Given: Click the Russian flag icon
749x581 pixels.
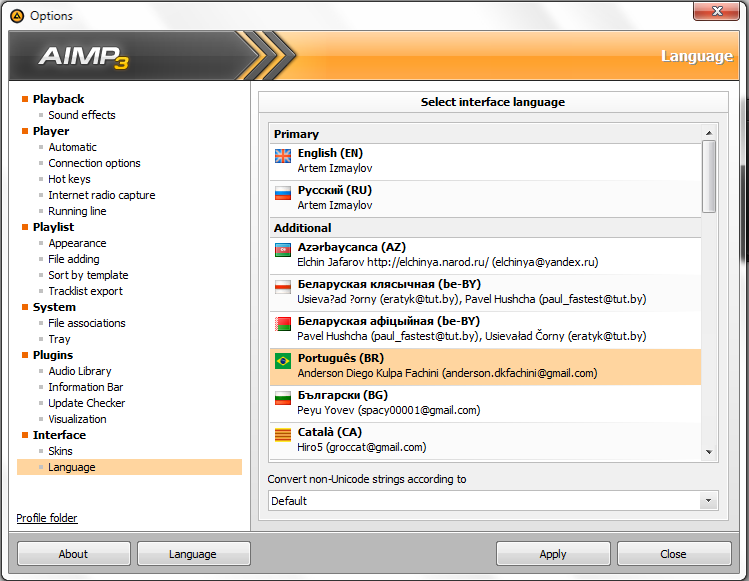Looking at the screenshot, I should [x=283, y=193].
